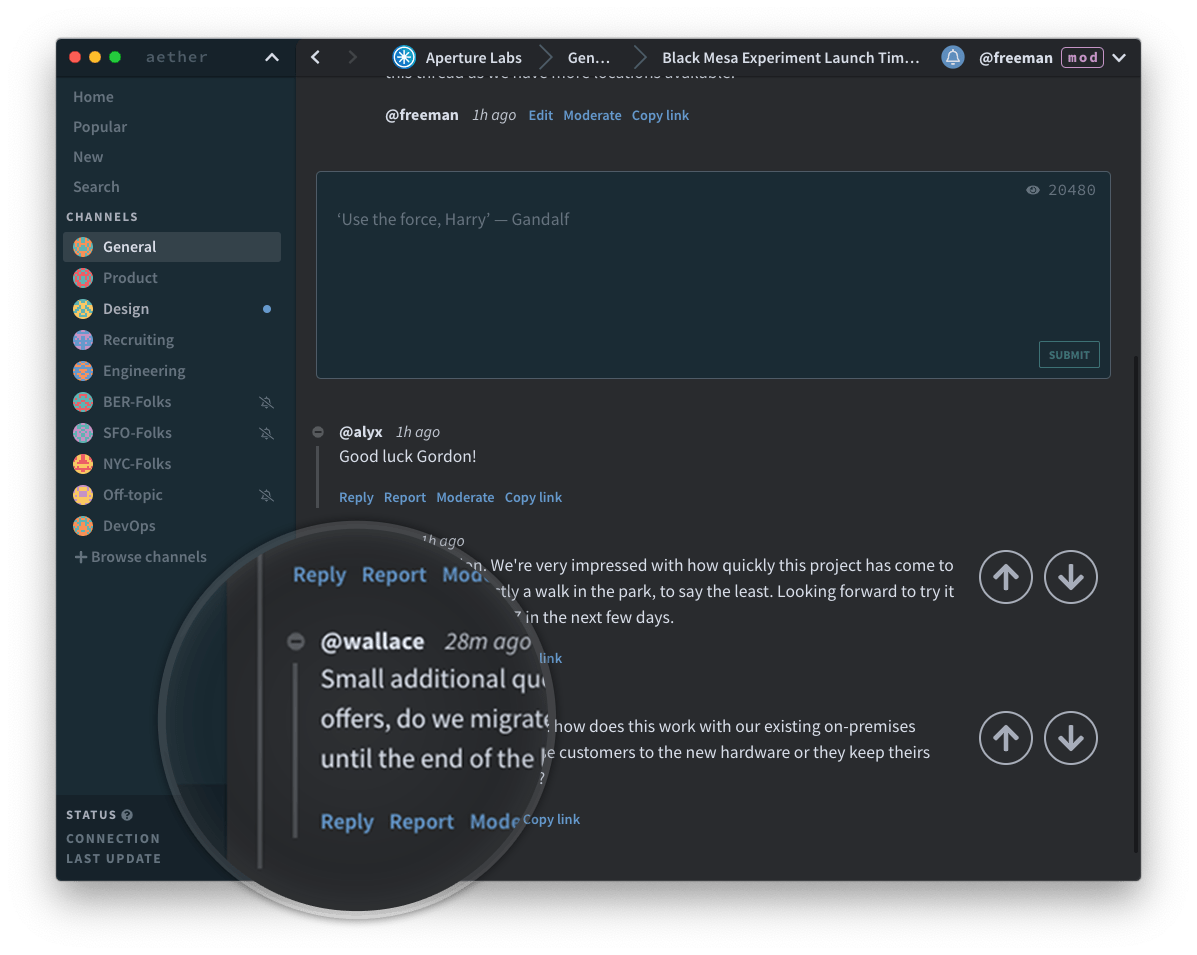Screen dimensions: 1197x955
Task: Select the Recruiting channel icon
Action: coord(83,340)
